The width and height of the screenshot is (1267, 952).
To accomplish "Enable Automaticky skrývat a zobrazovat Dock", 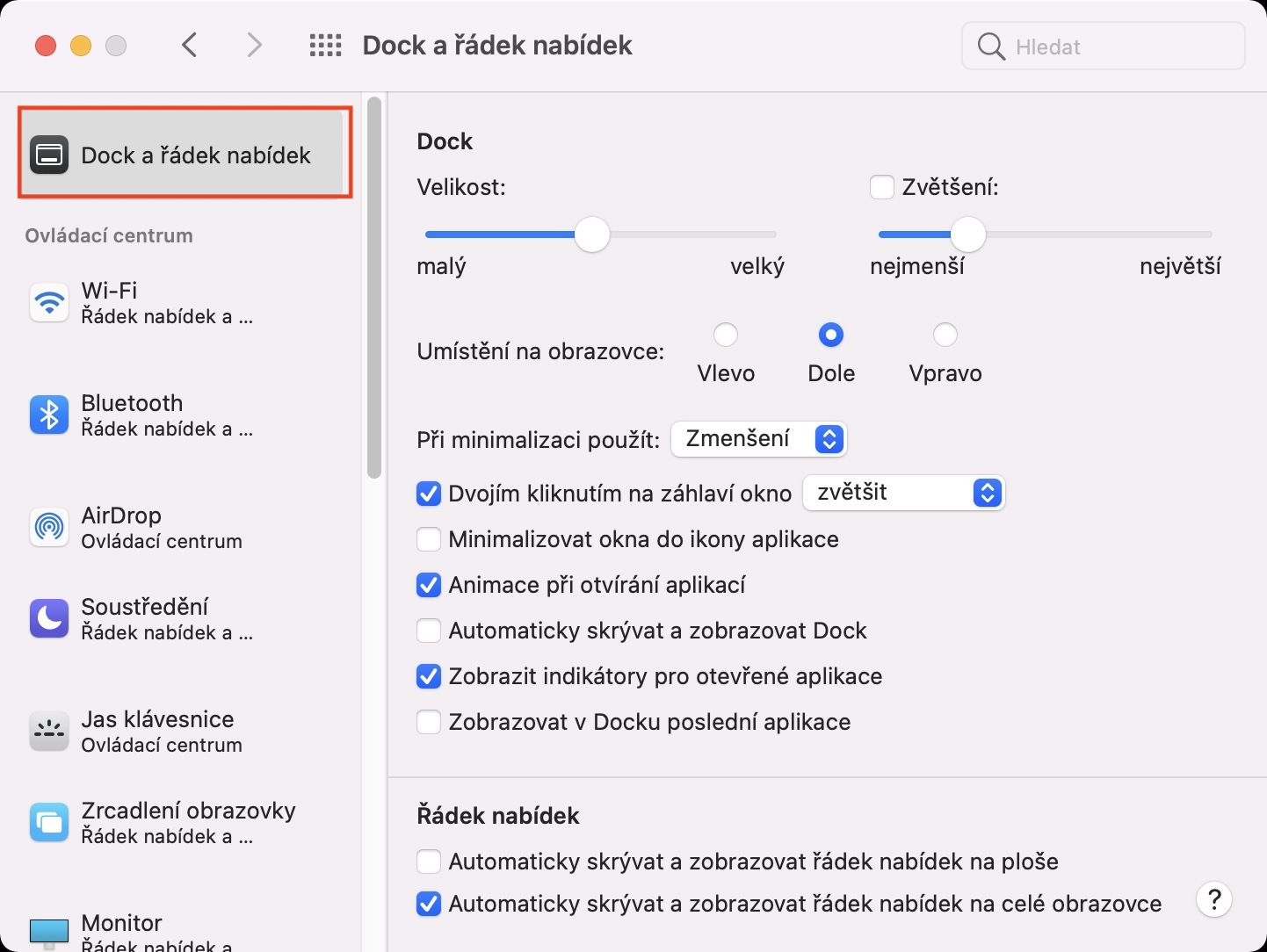I will click(429, 631).
